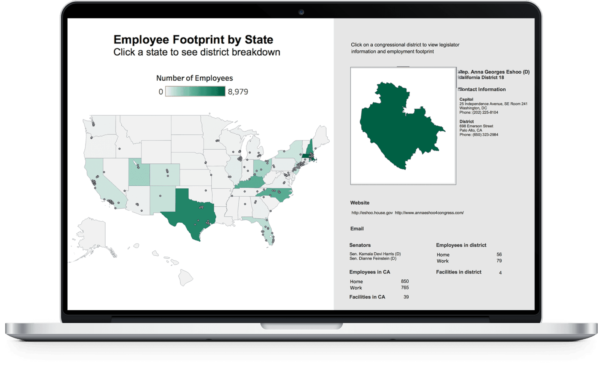Click the legend maximum value 8,979

[238, 92]
